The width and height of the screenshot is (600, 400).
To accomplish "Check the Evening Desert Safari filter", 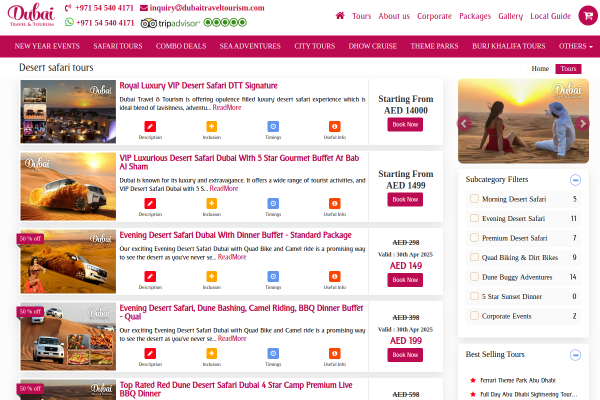I will pos(474,218).
